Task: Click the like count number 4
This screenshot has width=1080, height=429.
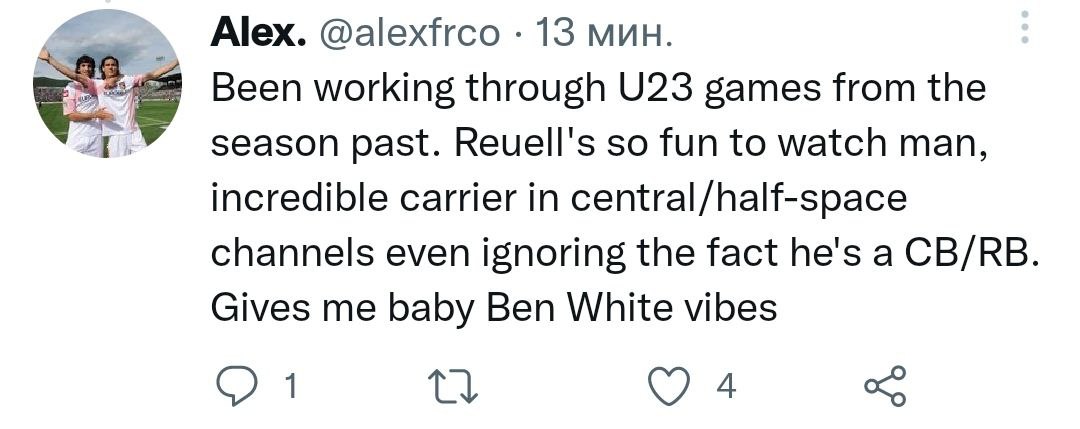Action: 727,387
